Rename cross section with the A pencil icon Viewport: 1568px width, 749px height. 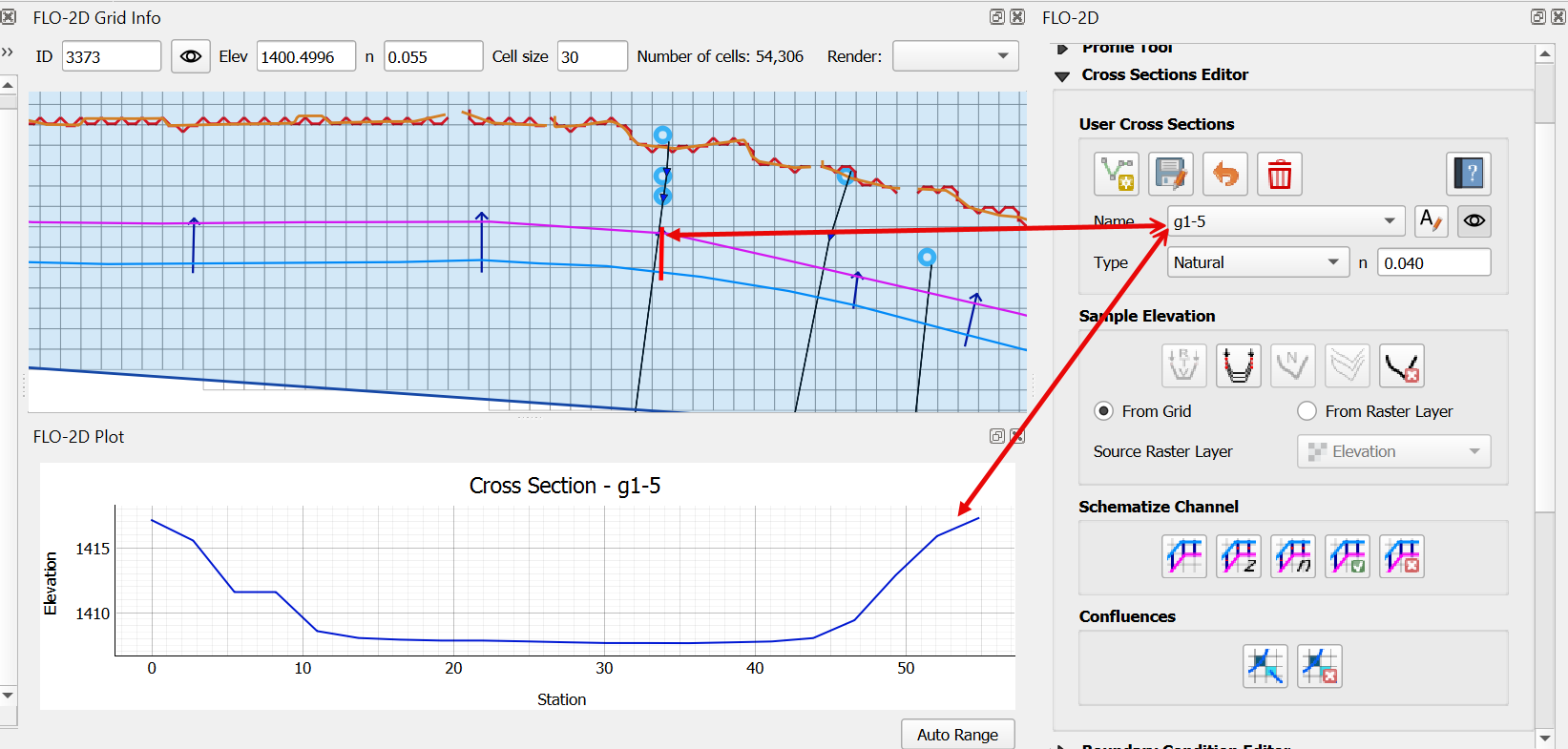[x=1431, y=221]
